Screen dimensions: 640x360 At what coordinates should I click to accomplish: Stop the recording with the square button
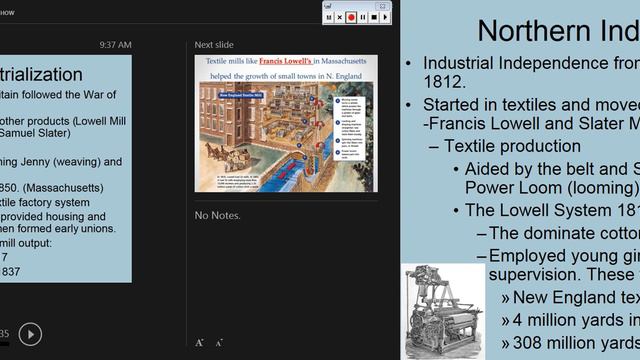pyautogui.click(x=374, y=18)
